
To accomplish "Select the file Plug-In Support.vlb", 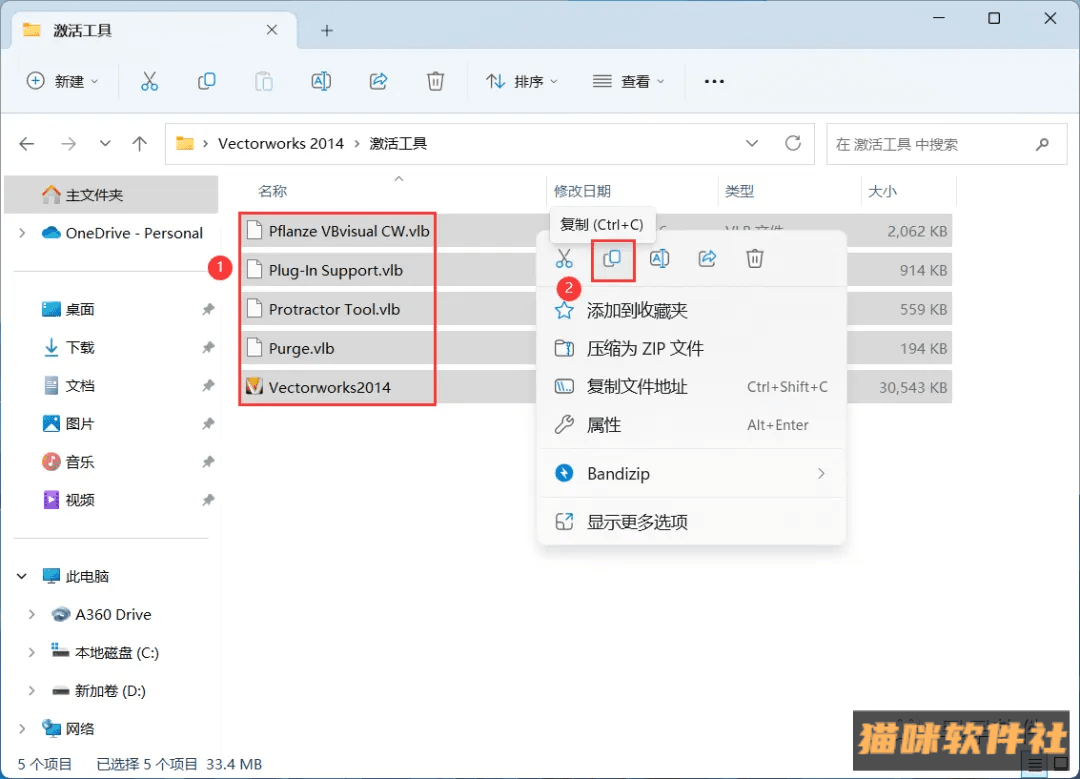I will 335,270.
